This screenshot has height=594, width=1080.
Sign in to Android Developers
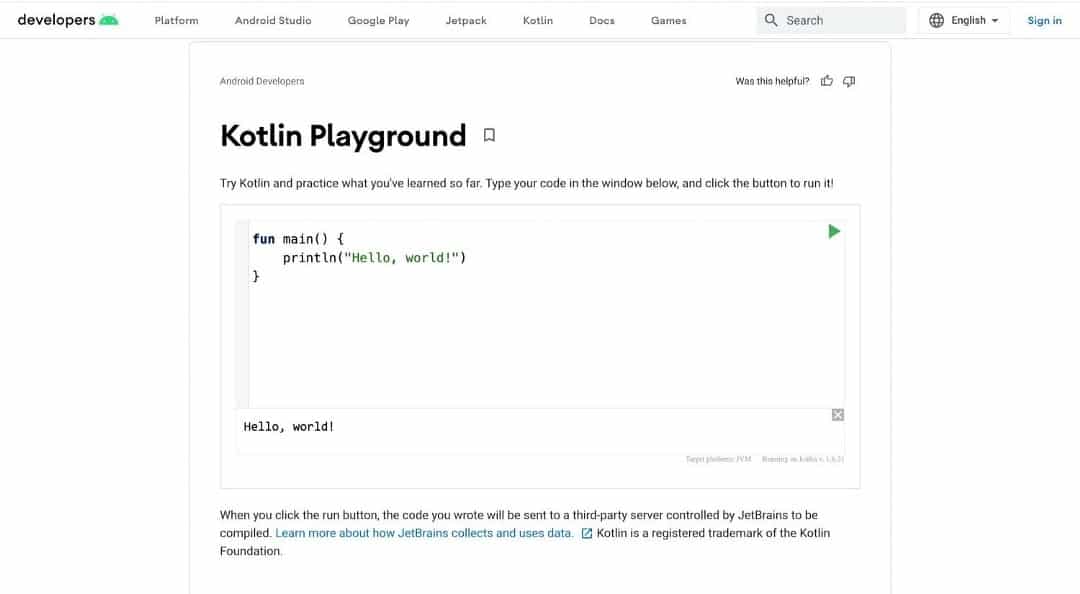(x=1044, y=20)
